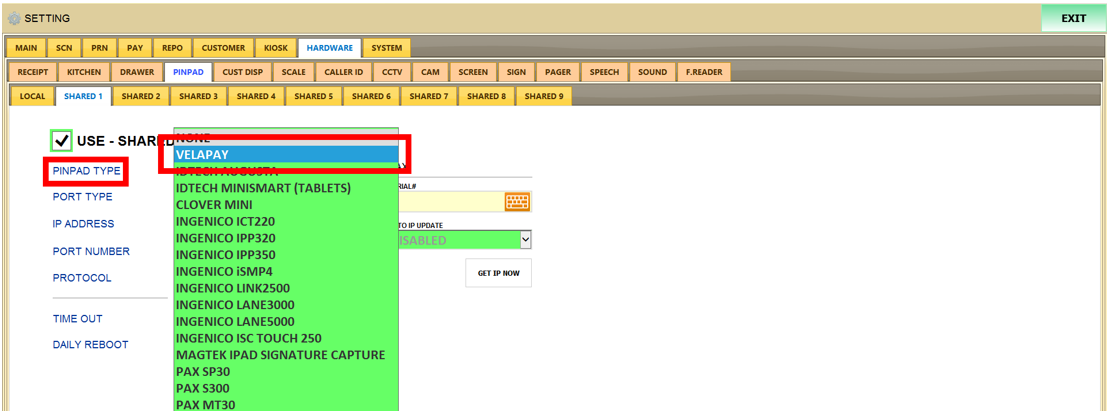1109x416 pixels.
Task: Select the PINPAD tab
Action: pos(188,72)
